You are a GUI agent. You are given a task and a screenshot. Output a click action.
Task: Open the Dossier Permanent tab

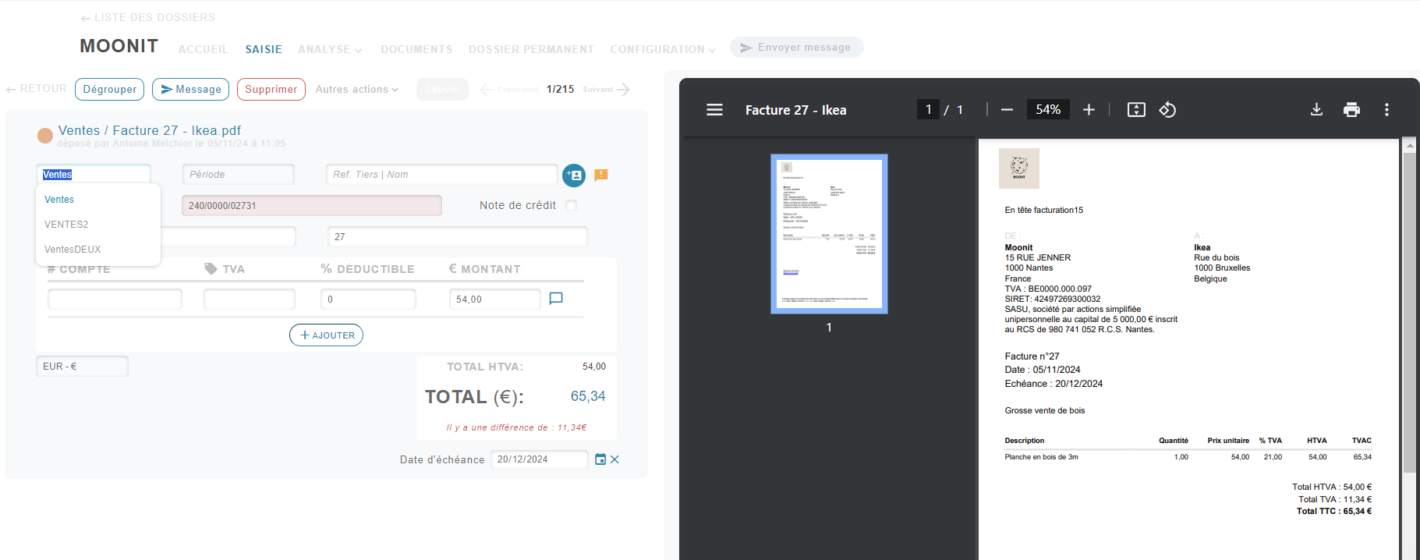[x=531, y=49]
